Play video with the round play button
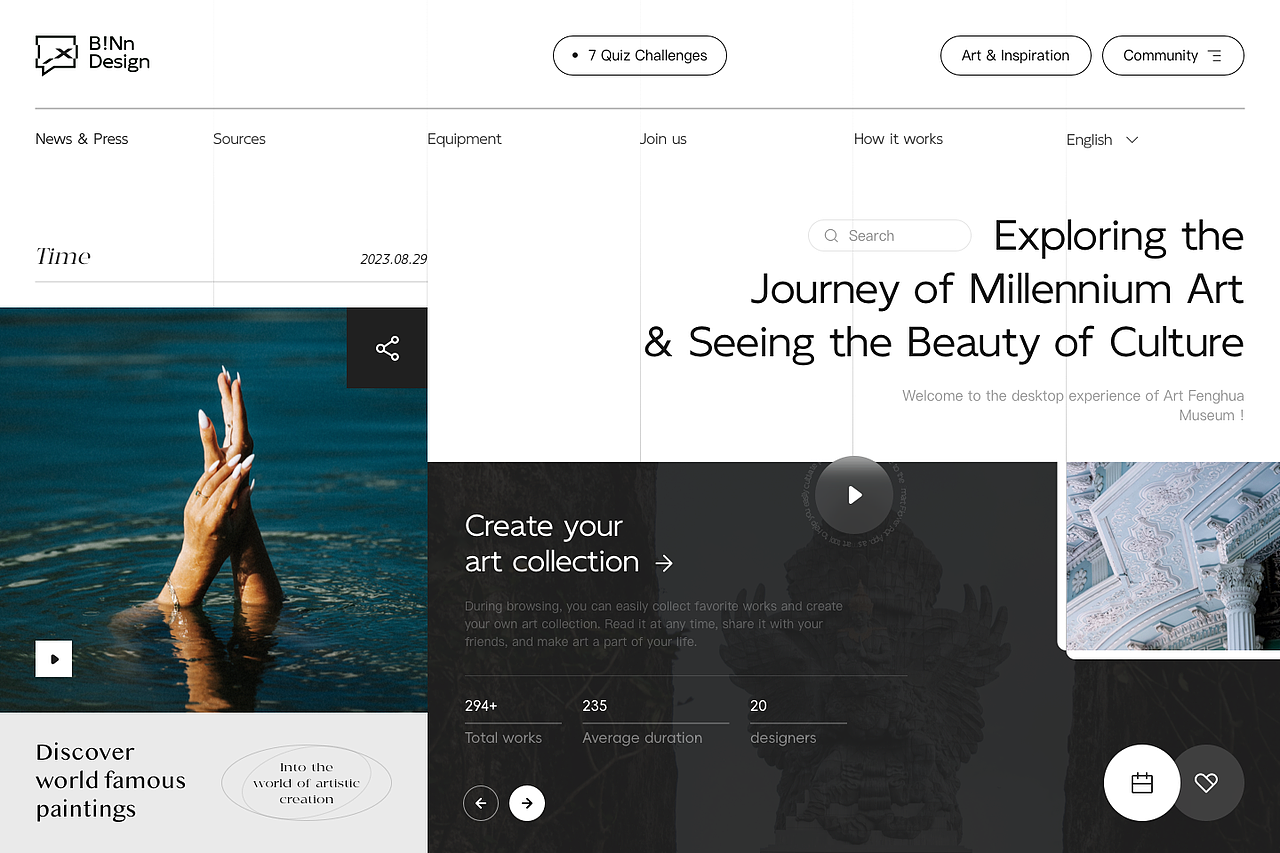1280x853 pixels. pyautogui.click(x=854, y=495)
